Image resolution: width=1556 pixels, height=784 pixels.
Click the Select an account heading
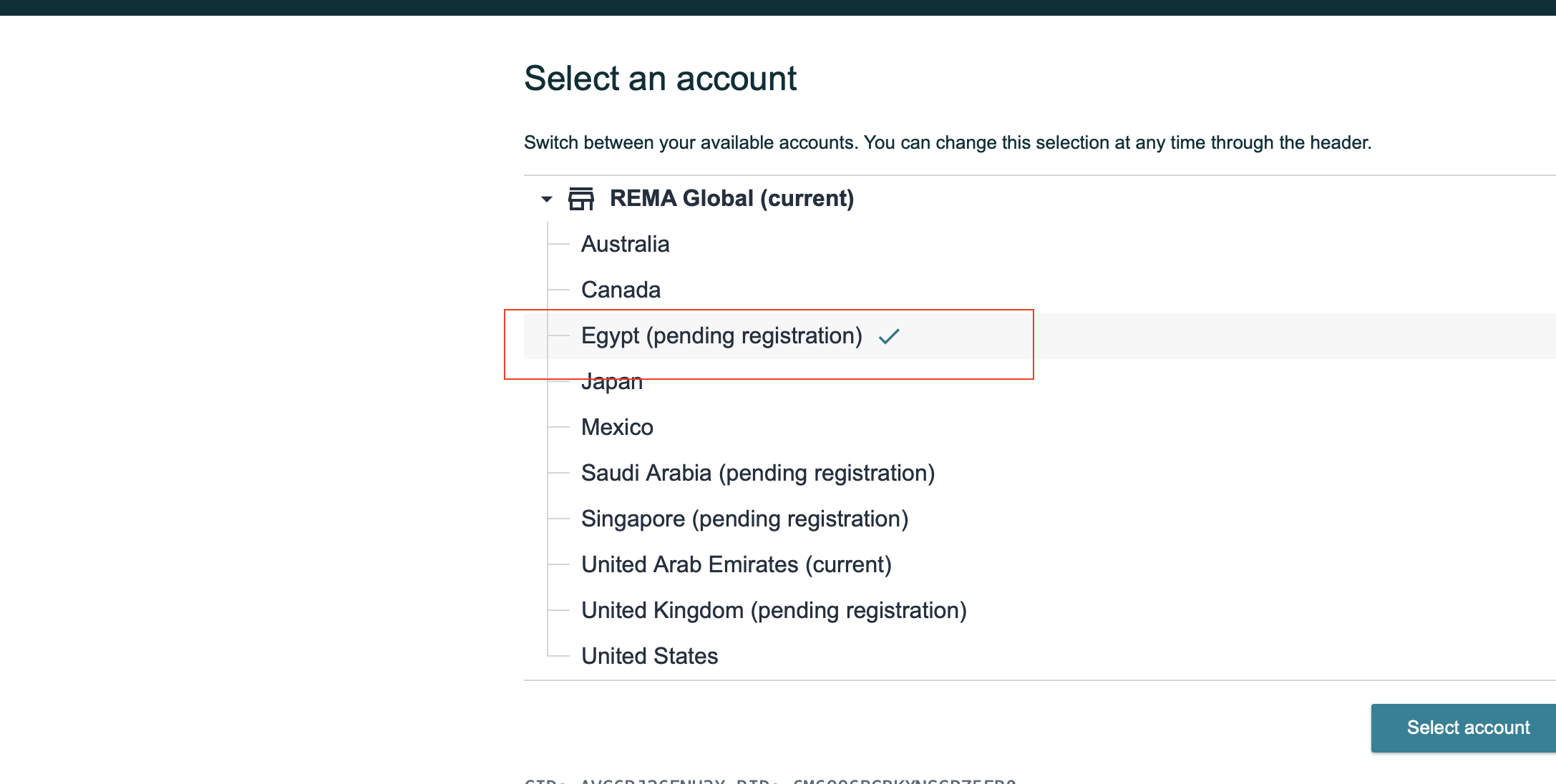(660, 78)
